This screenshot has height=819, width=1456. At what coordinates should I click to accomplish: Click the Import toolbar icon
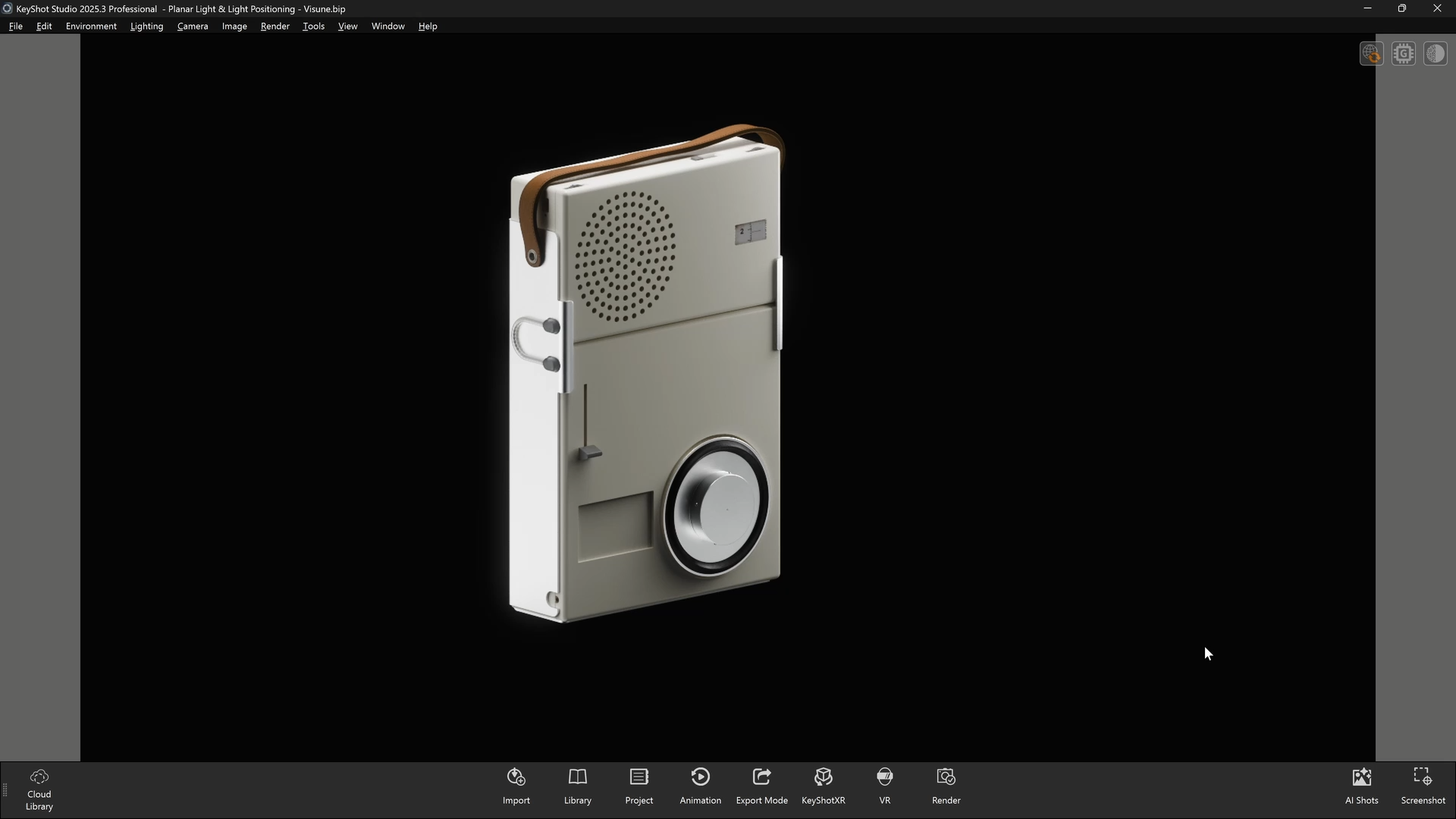click(516, 786)
